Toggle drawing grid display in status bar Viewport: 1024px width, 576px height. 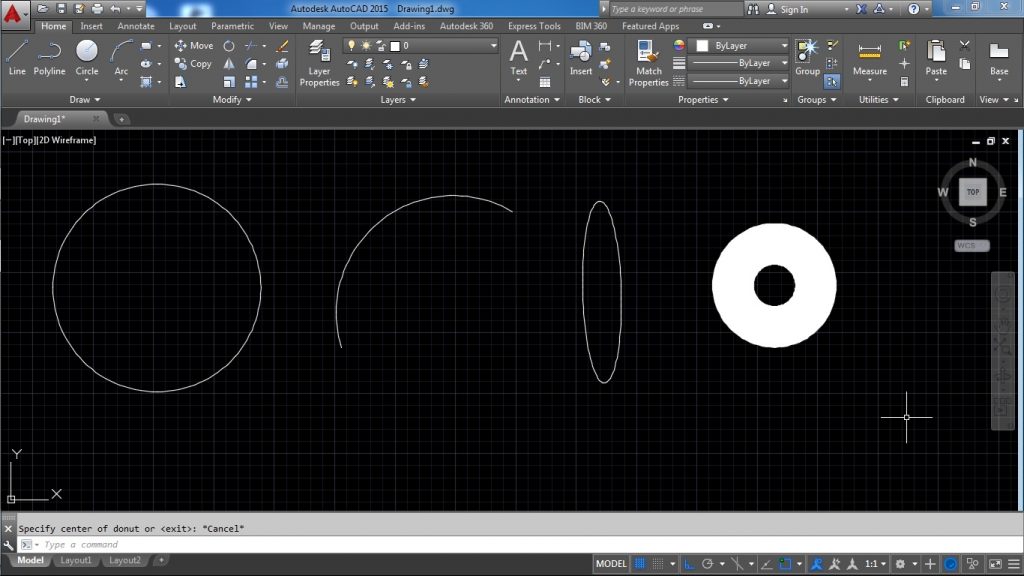click(x=640, y=564)
